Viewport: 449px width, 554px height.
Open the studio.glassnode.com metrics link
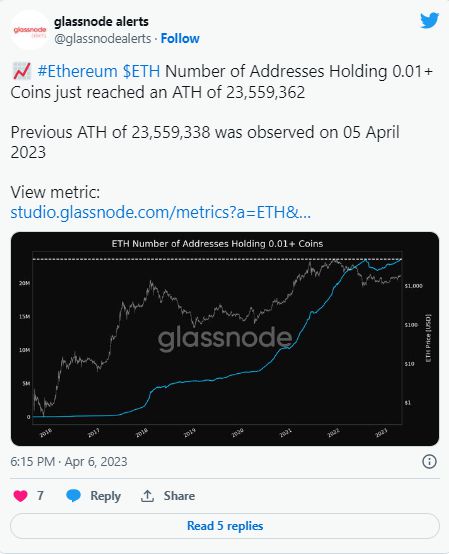(161, 212)
